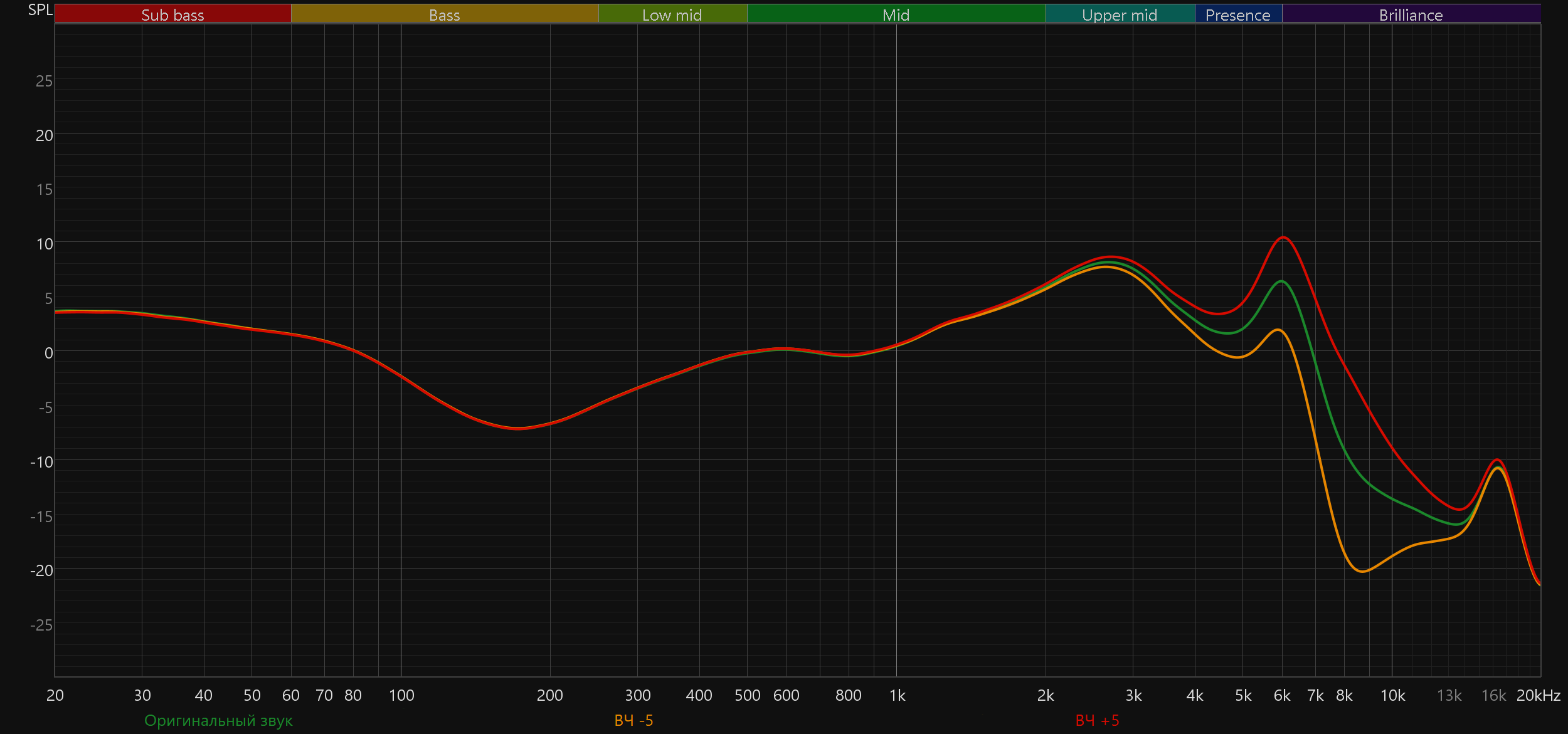This screenshot has width=1568, height=734.
Task: Click the curve minimum near 200 Hz
Action: pyautogui.click(x=518, y=429)
